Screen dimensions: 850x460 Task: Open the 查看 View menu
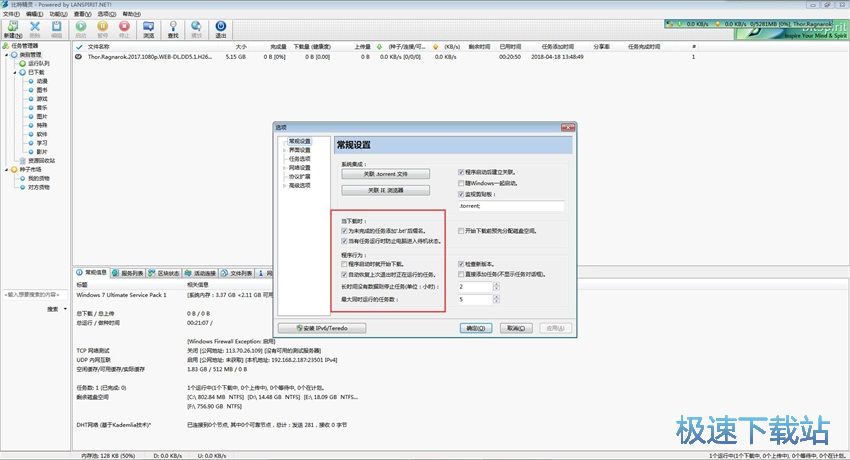[82, 14]
